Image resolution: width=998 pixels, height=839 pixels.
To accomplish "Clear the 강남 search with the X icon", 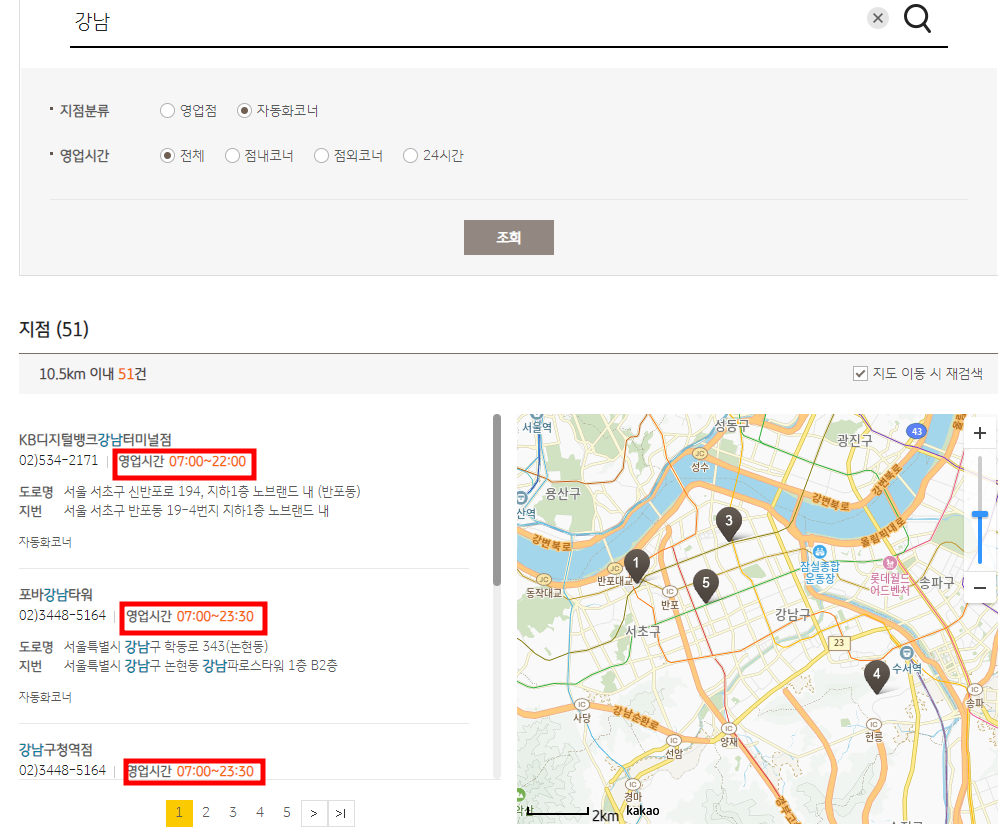I will click(877, 17).
